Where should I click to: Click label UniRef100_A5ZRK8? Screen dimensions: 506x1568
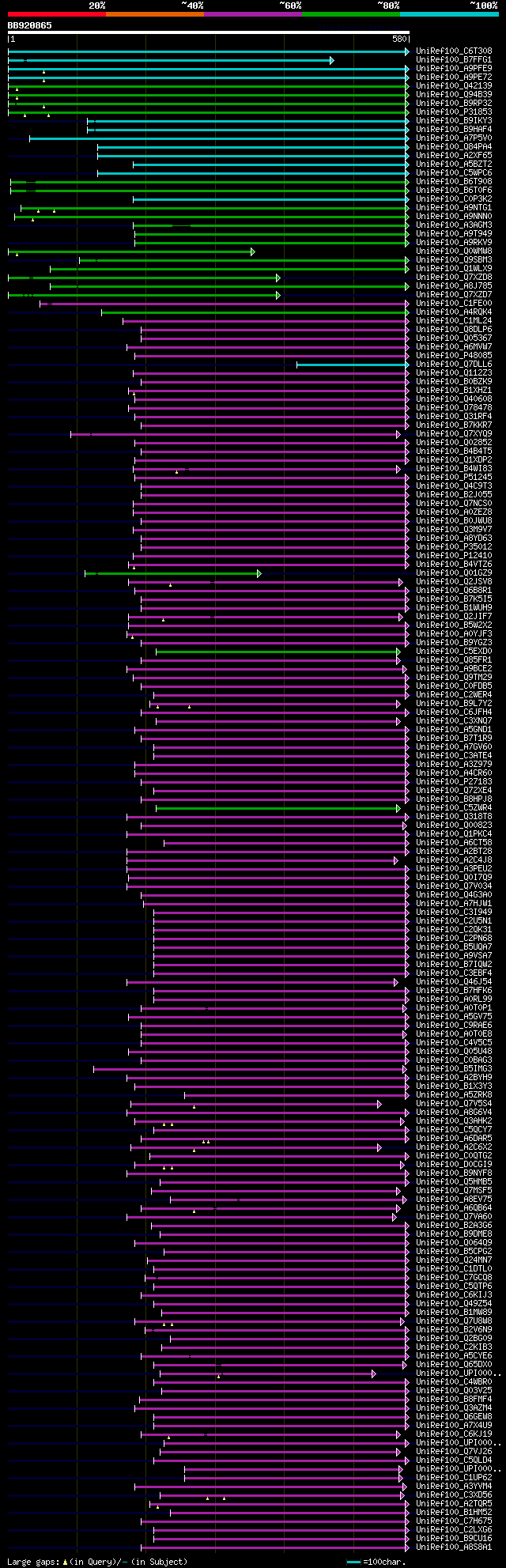pyautogui.click(x=454, y=1095)
